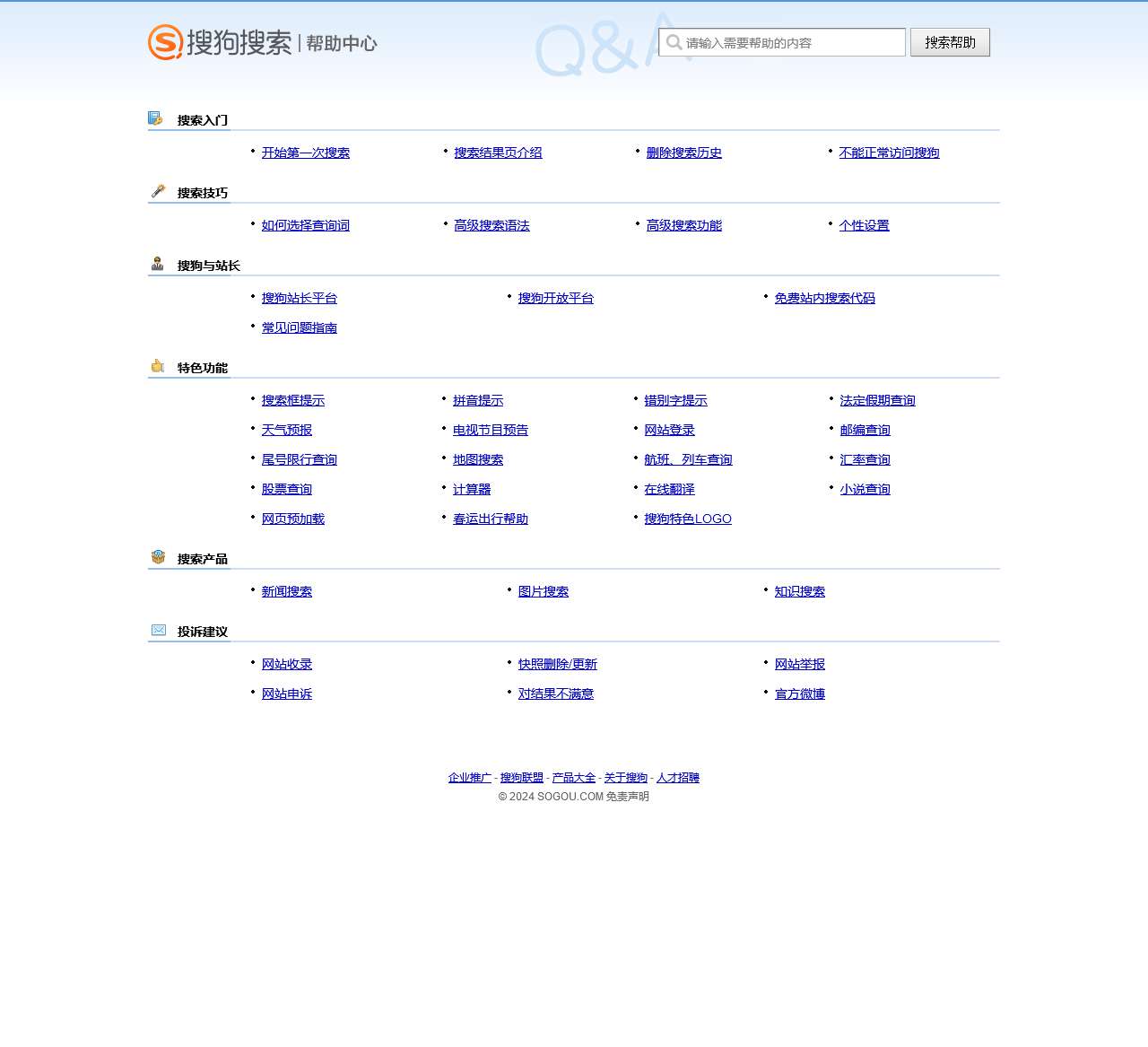Screen dimensions: 1148x1047
Task: Open 拼音提示 link
Action: pos(478,400)
